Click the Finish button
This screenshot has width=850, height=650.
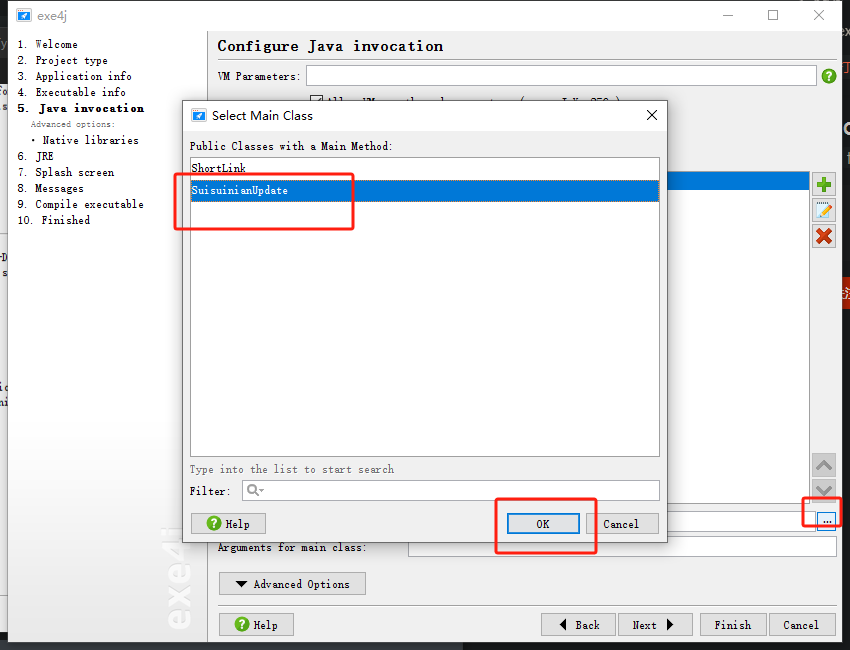coord(732,625)
